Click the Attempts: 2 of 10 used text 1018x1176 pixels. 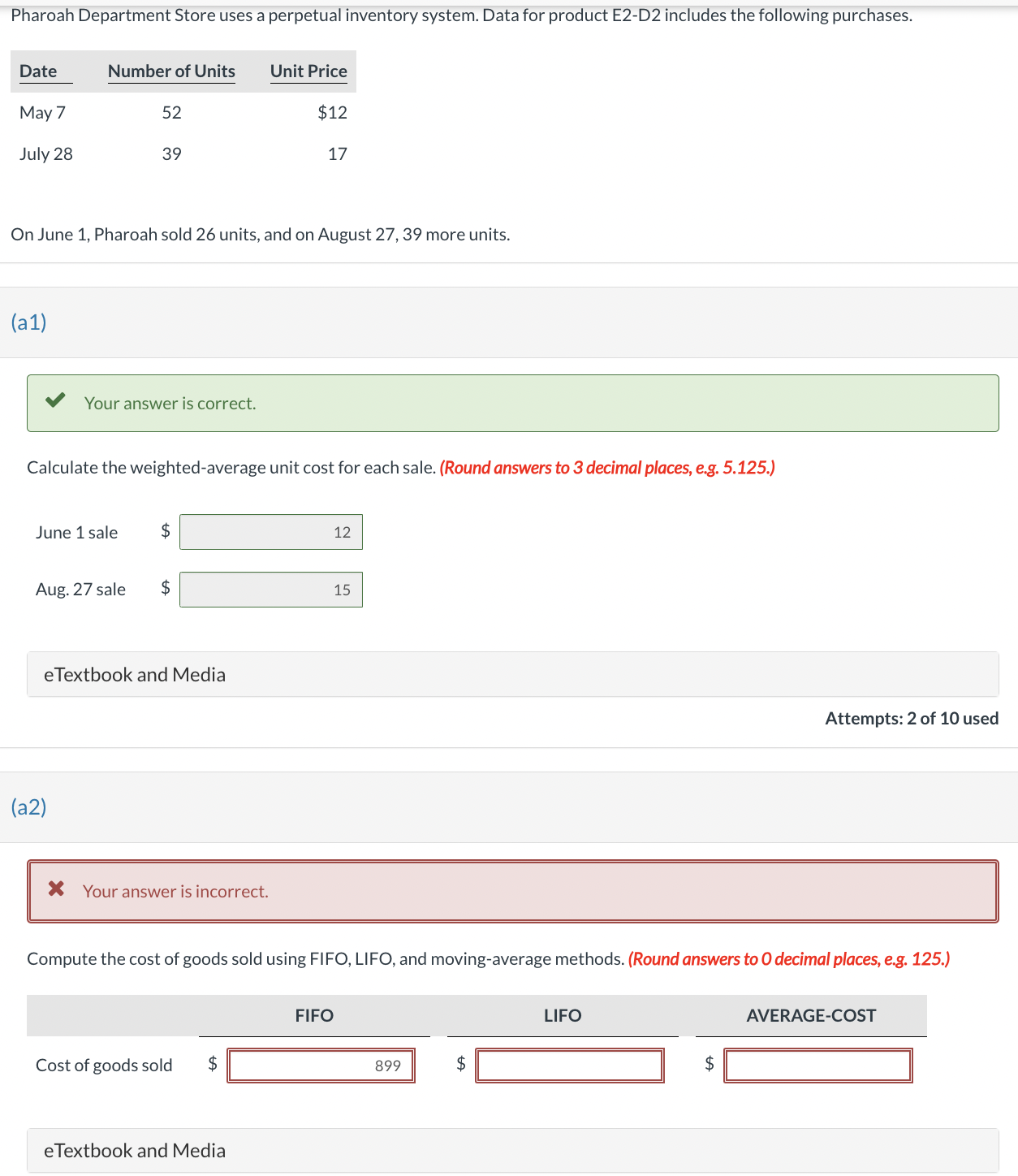pos(912,718)
